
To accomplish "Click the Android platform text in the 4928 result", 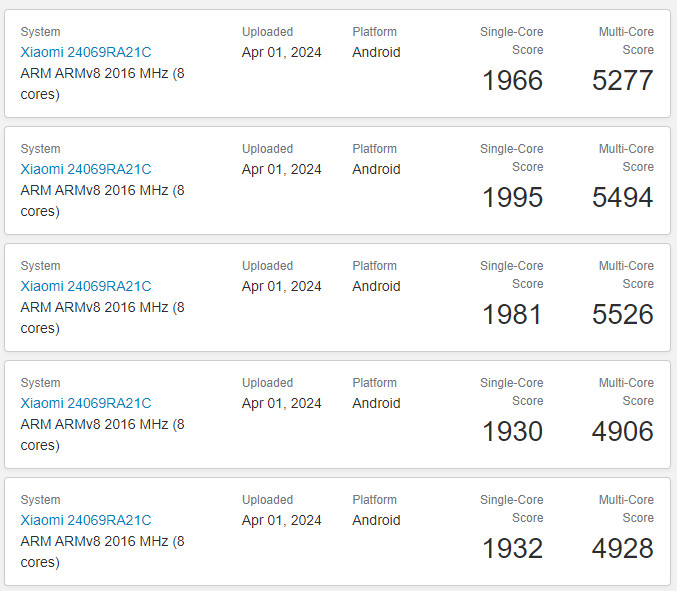I will 376,520.
